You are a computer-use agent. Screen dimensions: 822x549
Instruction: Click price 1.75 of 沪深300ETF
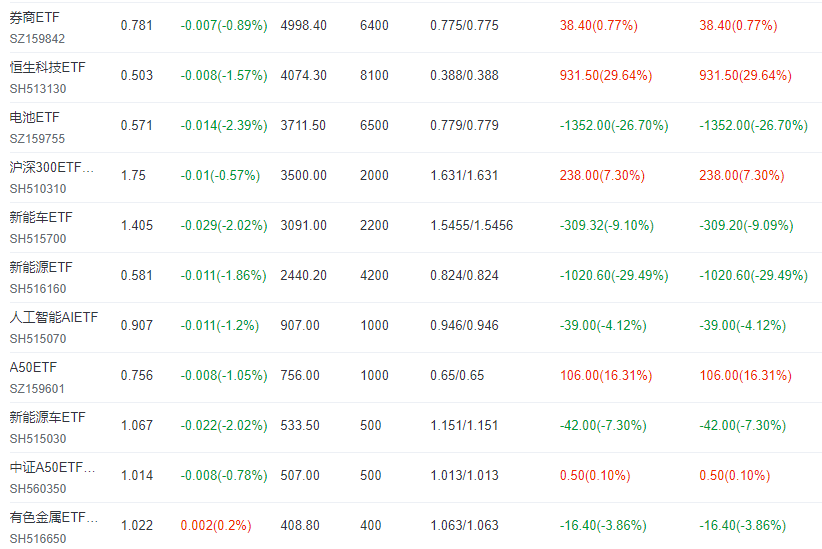pos(133,176)
